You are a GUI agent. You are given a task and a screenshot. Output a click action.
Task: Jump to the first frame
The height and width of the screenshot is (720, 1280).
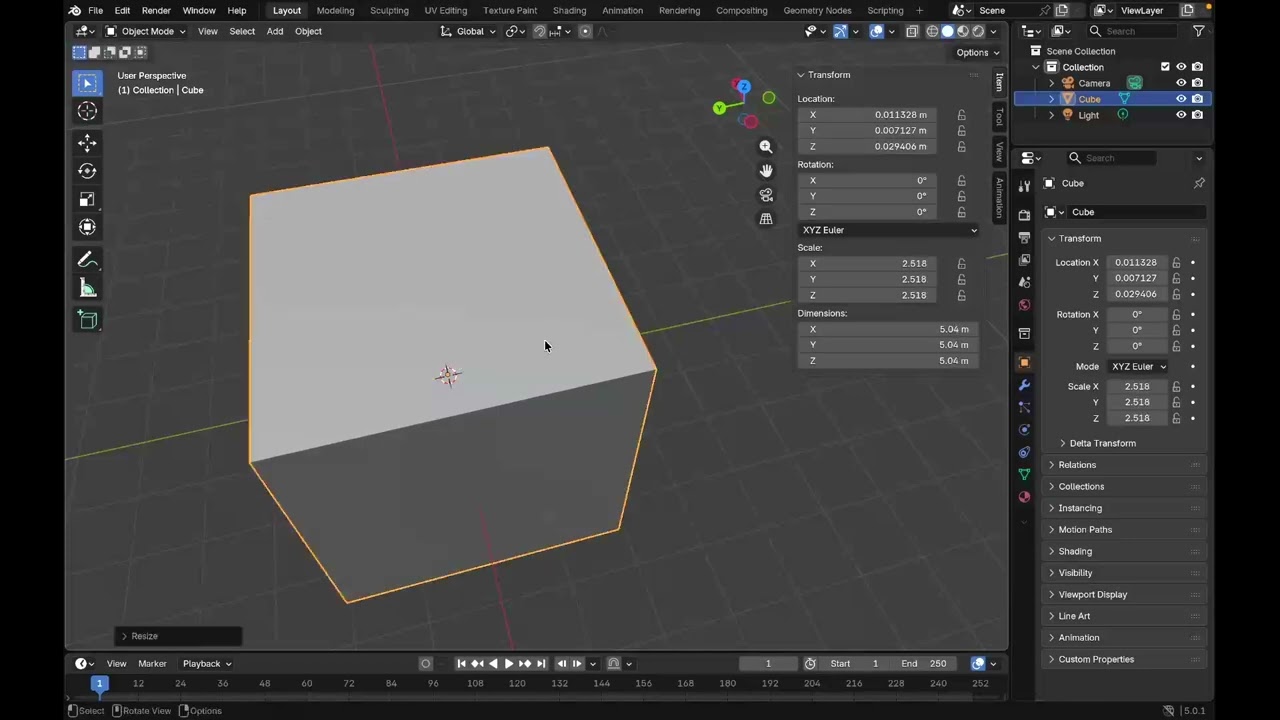[x=461, y=664]
